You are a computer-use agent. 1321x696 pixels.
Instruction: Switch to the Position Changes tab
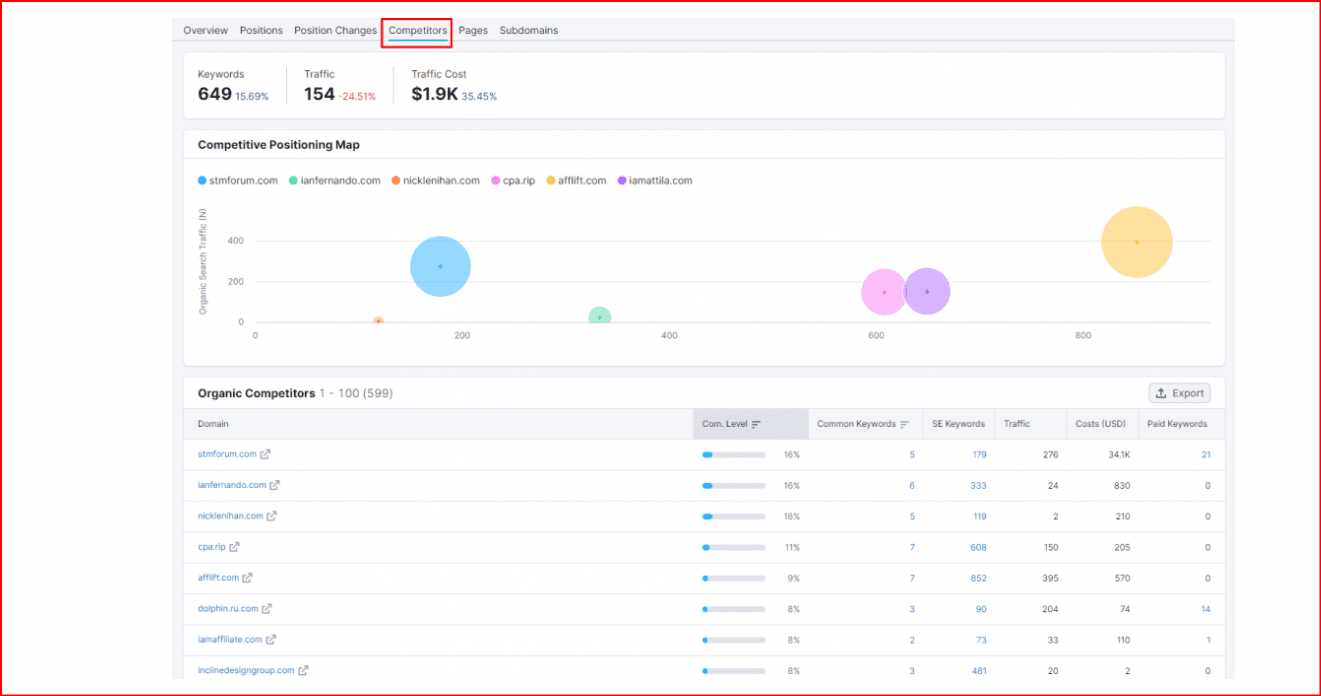pos(335,31)
